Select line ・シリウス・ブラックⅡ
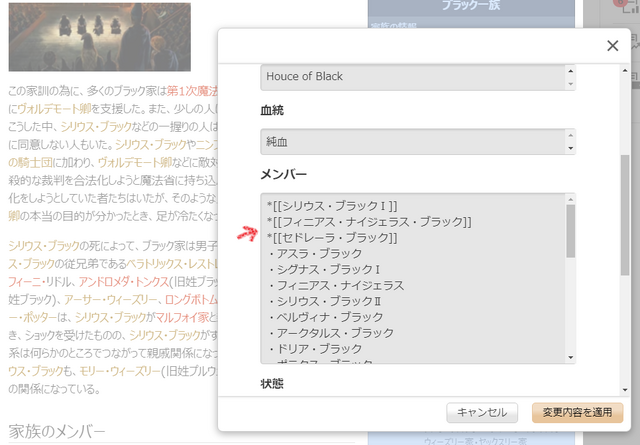Image resolution: width=640 pixels, height=445 pixels. (325, 301)
